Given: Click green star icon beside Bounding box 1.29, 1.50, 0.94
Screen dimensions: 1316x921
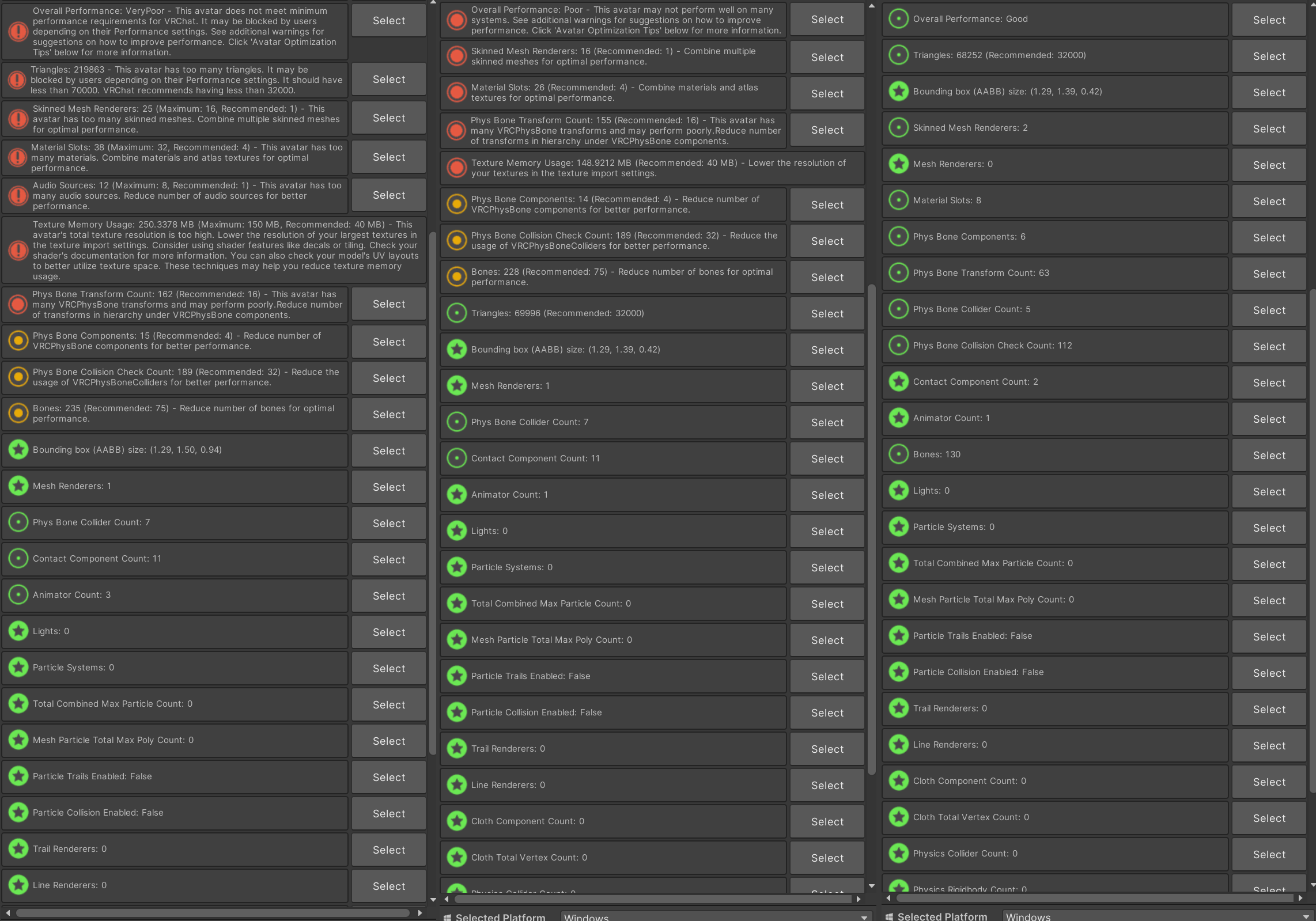Looking at the screenshot, I should click(18, 450).
